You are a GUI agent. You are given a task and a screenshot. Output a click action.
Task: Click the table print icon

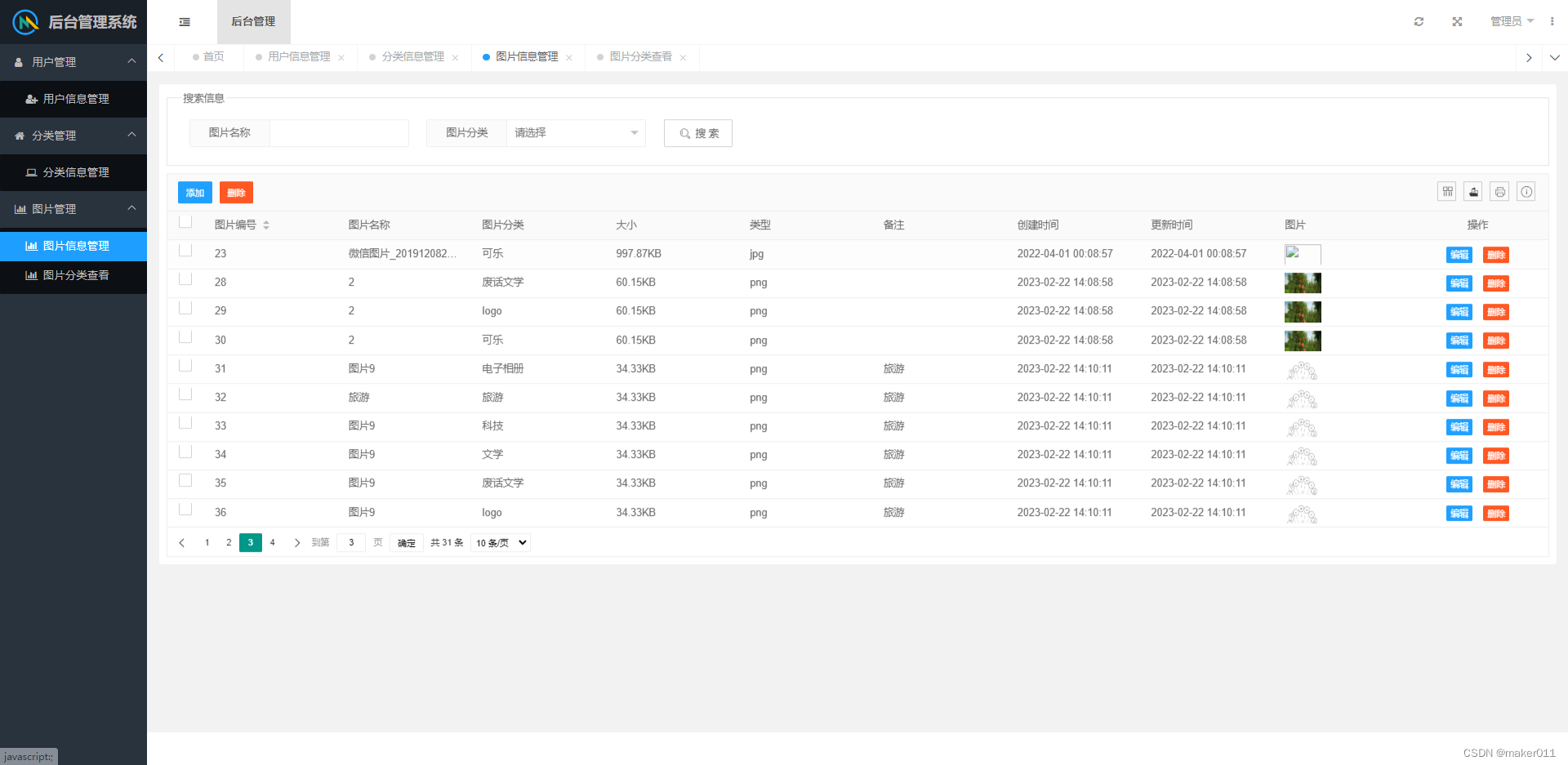[1499, 192]
